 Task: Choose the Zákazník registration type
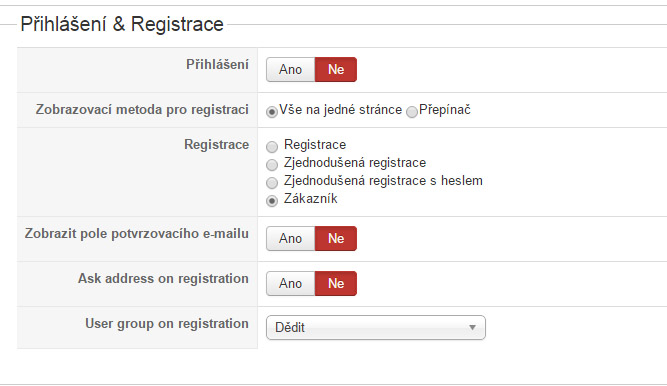point(272,200)
